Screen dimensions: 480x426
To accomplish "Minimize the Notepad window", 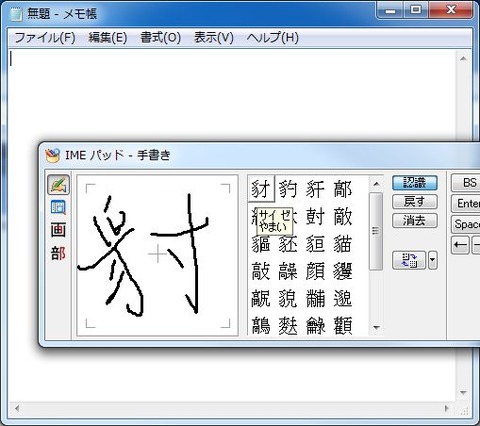I will [391, 10].
